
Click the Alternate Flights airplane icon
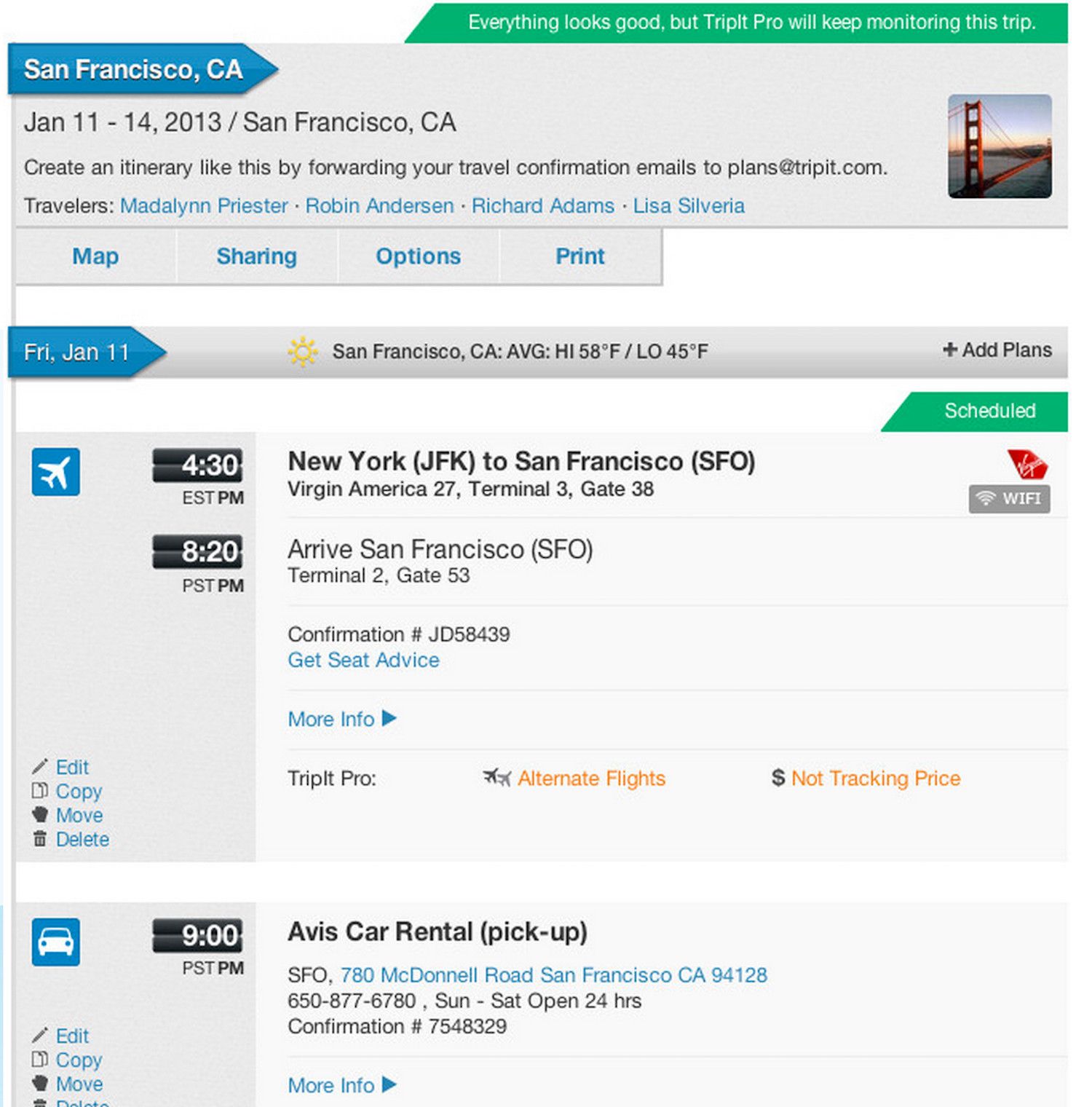click(497, 778)
